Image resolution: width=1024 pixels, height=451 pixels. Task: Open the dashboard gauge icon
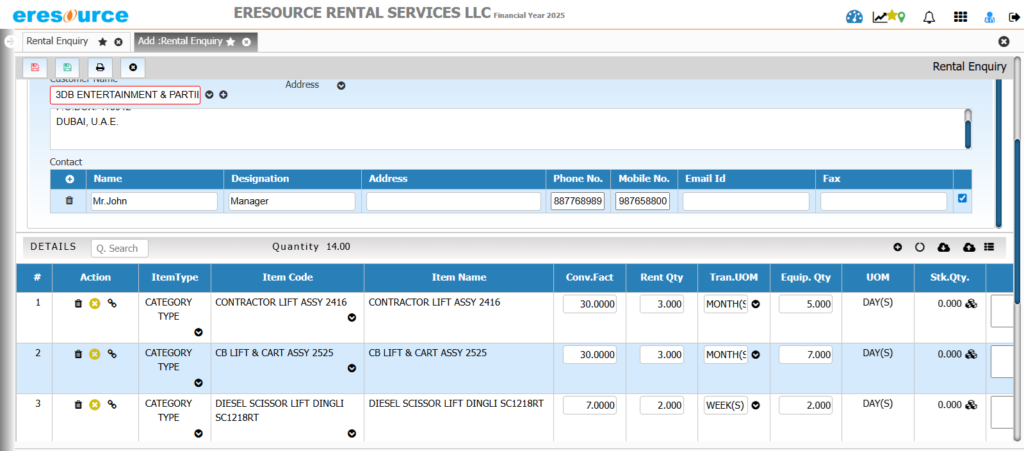click(x=853, y=16)
